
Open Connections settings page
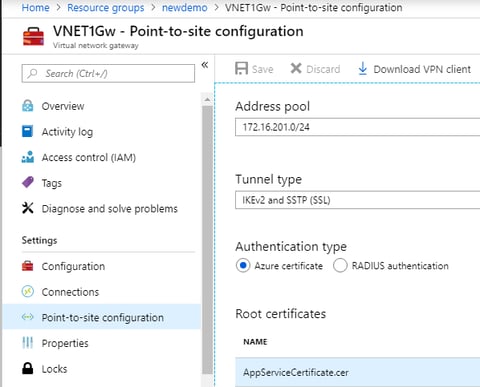pos(70,292)
